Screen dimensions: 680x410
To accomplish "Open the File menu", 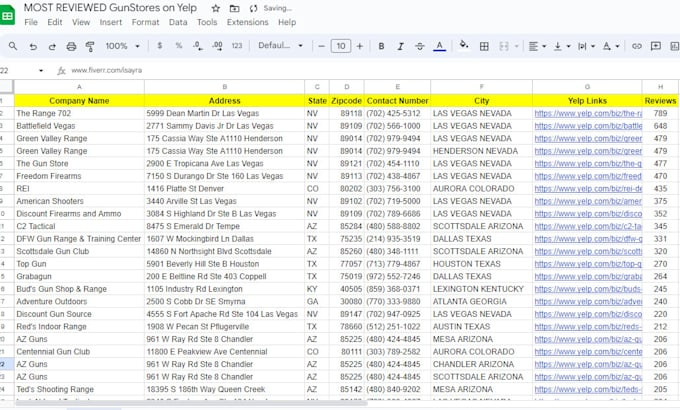I will click(30, 22).
